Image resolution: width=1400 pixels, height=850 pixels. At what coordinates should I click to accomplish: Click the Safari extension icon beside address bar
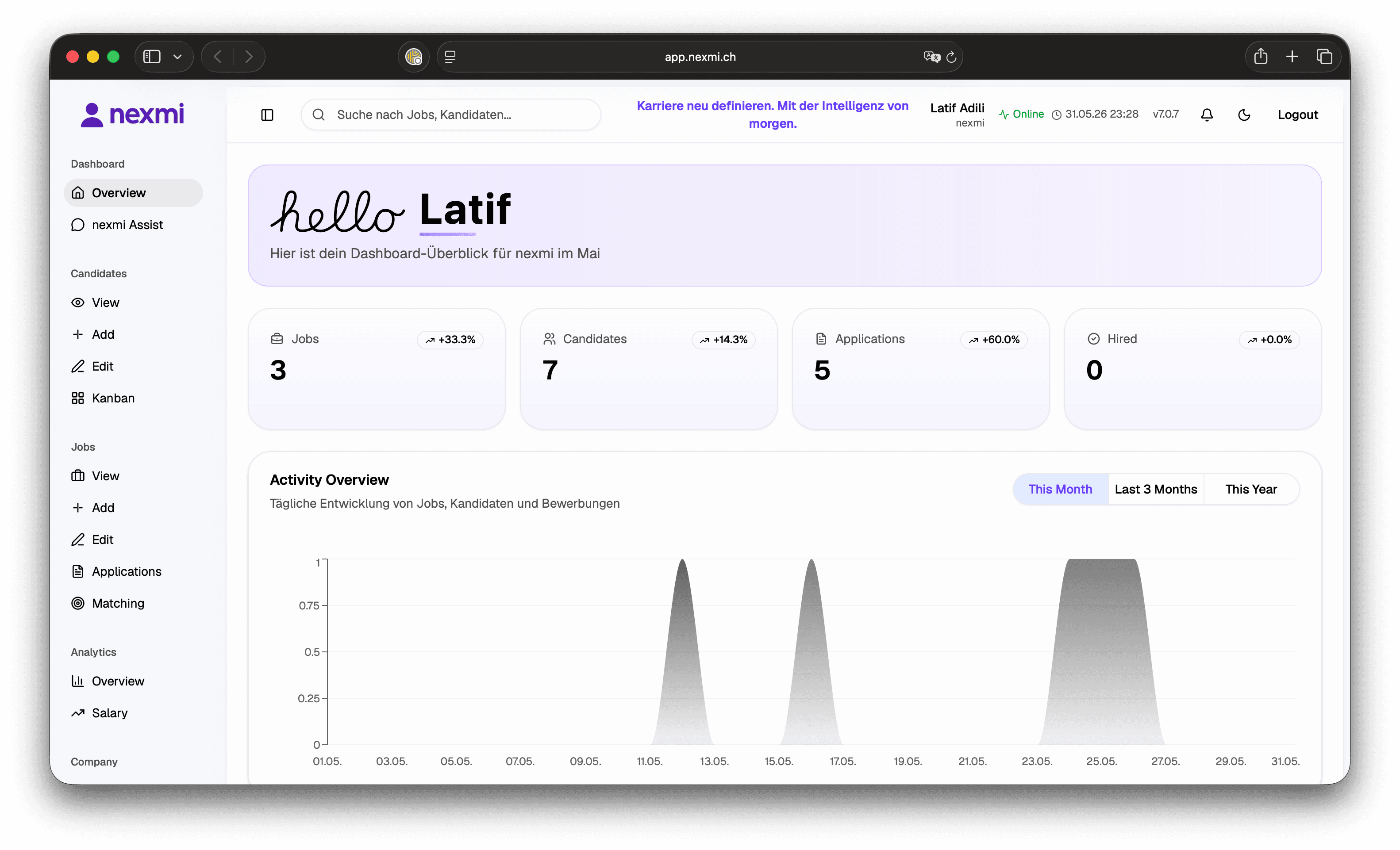pyautogui.click(x=414, y=57)
